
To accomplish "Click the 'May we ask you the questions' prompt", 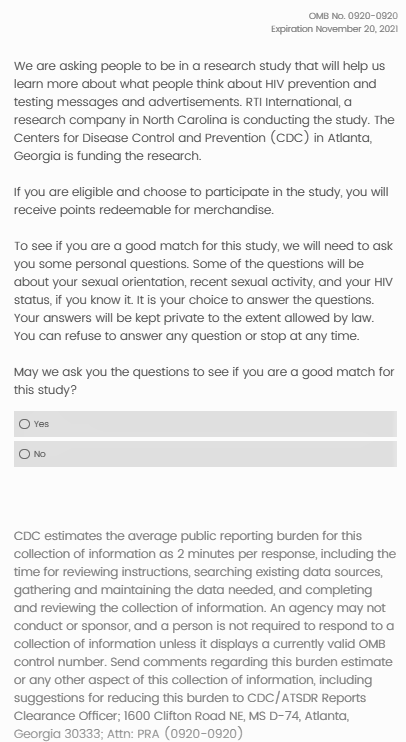I will [204, 381].
